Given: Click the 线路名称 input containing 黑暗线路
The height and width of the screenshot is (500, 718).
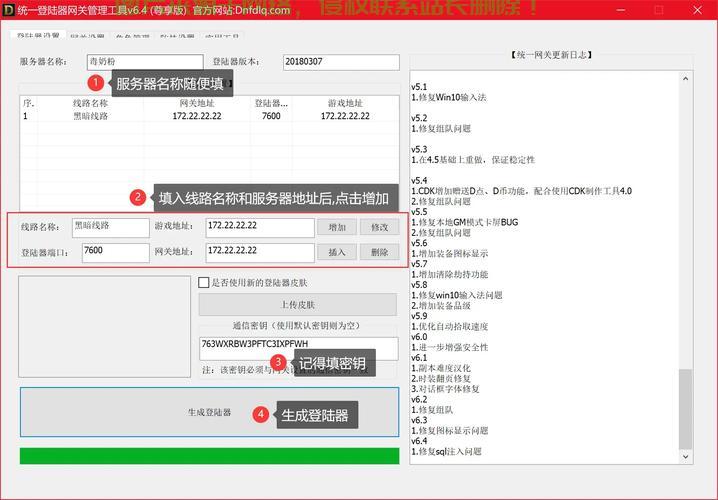Looking at the screenshot, I should [110, 228].
